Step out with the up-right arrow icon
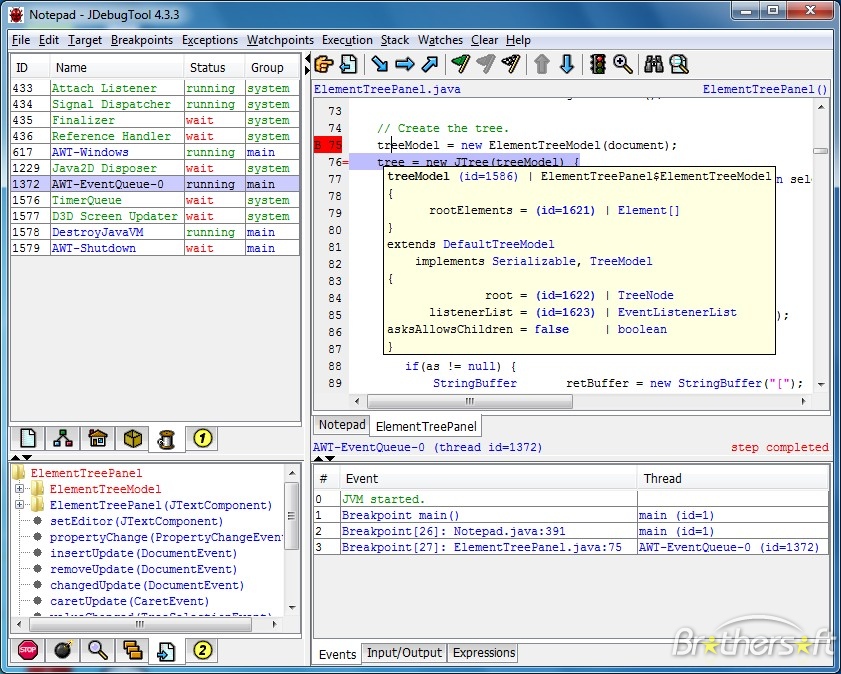The height and width of the screenshot is (674, 841). click(430, 64)
